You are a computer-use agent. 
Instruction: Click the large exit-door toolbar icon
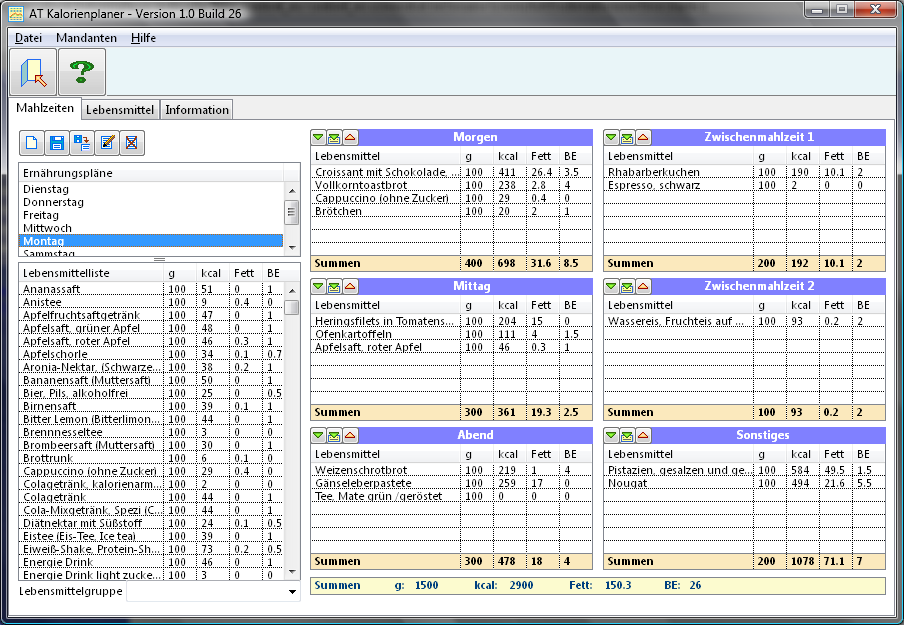pyautogui.click(x=33, y=72)
